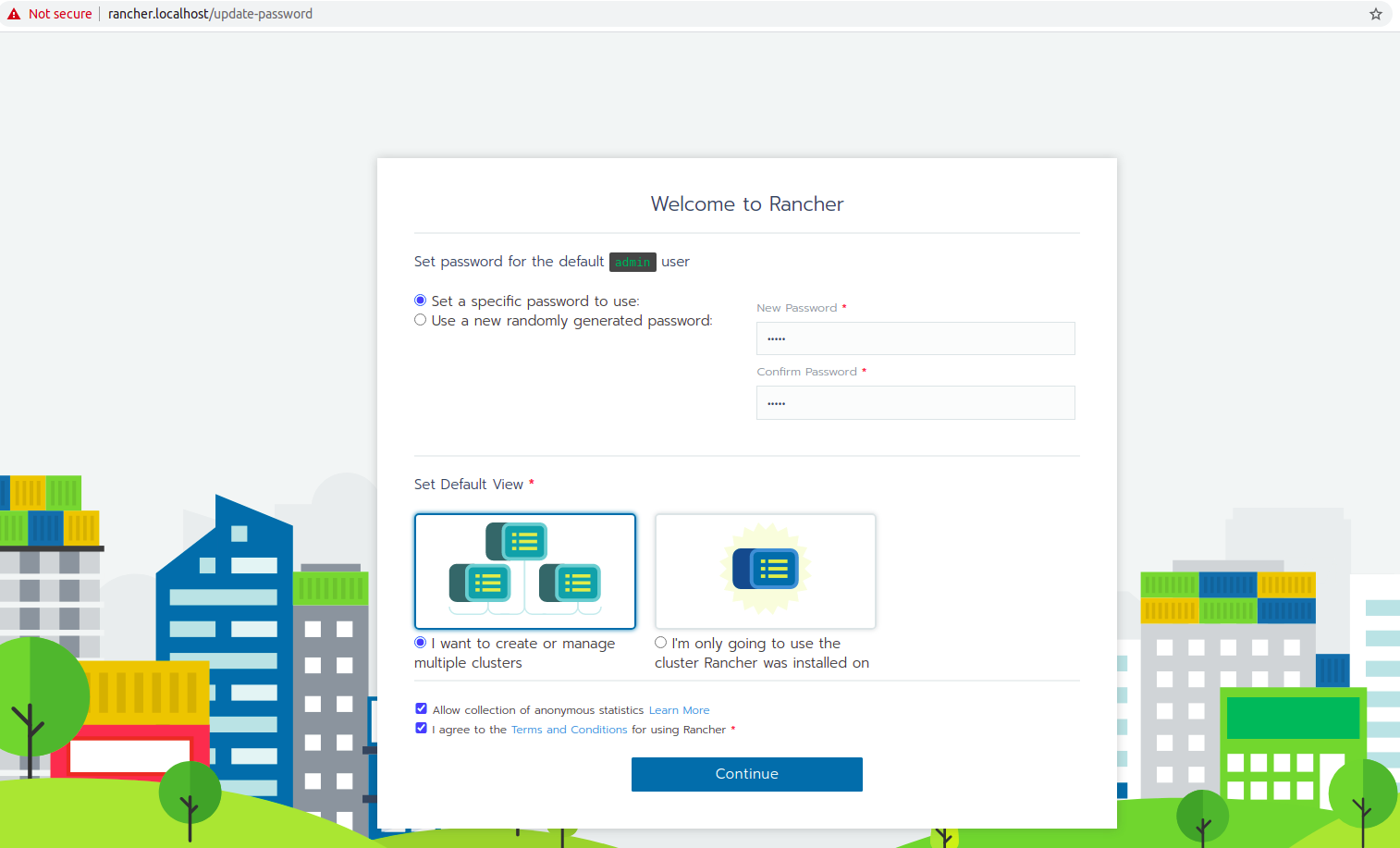Viewport: 1400px width, 848px height.
Task: Choose 'I want to create or manage multiple clusters'
Action: [x=419, y=642]
